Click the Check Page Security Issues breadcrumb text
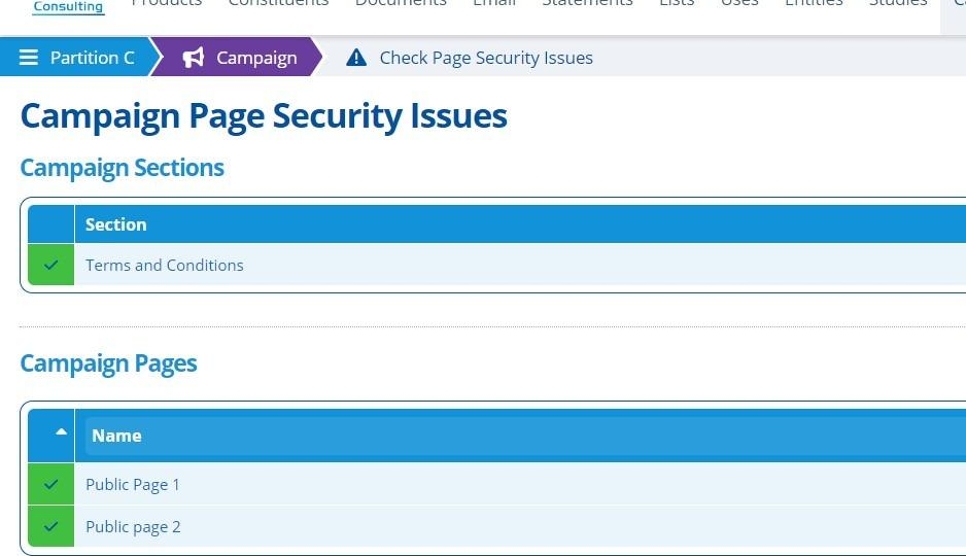The image size is (966, 556). (x=486, y=58)
